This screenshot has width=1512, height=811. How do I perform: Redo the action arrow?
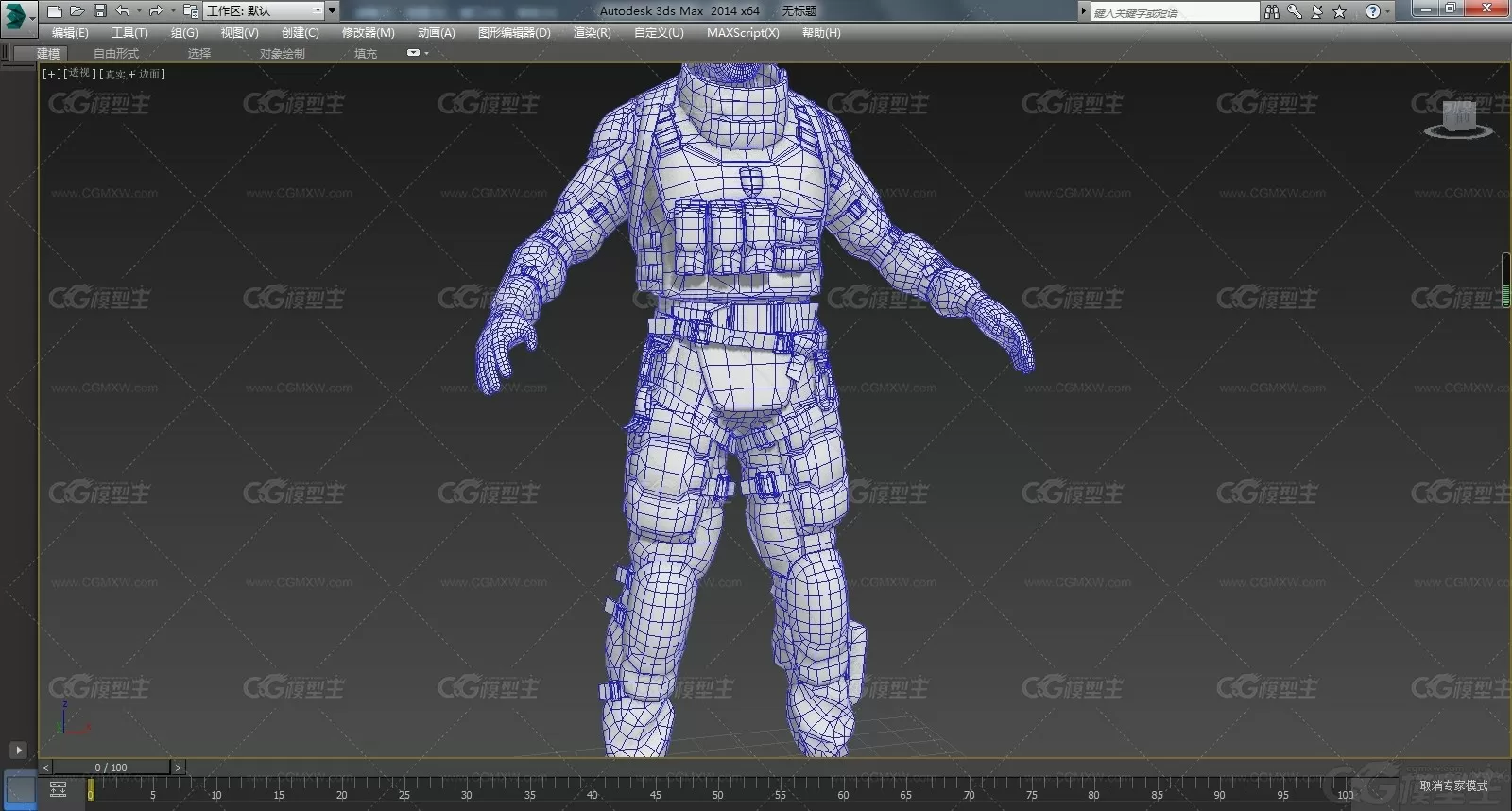[x=156, y=11]
